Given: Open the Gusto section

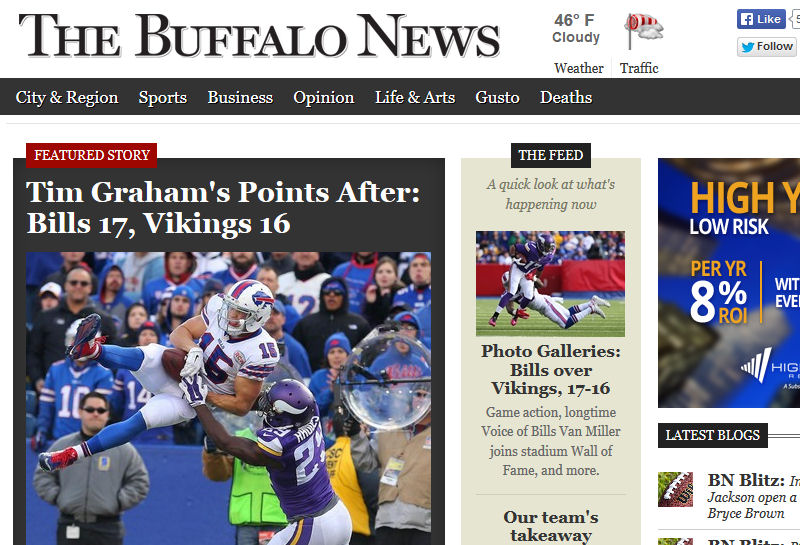Looking at the screenshot, I should point(497,97).
